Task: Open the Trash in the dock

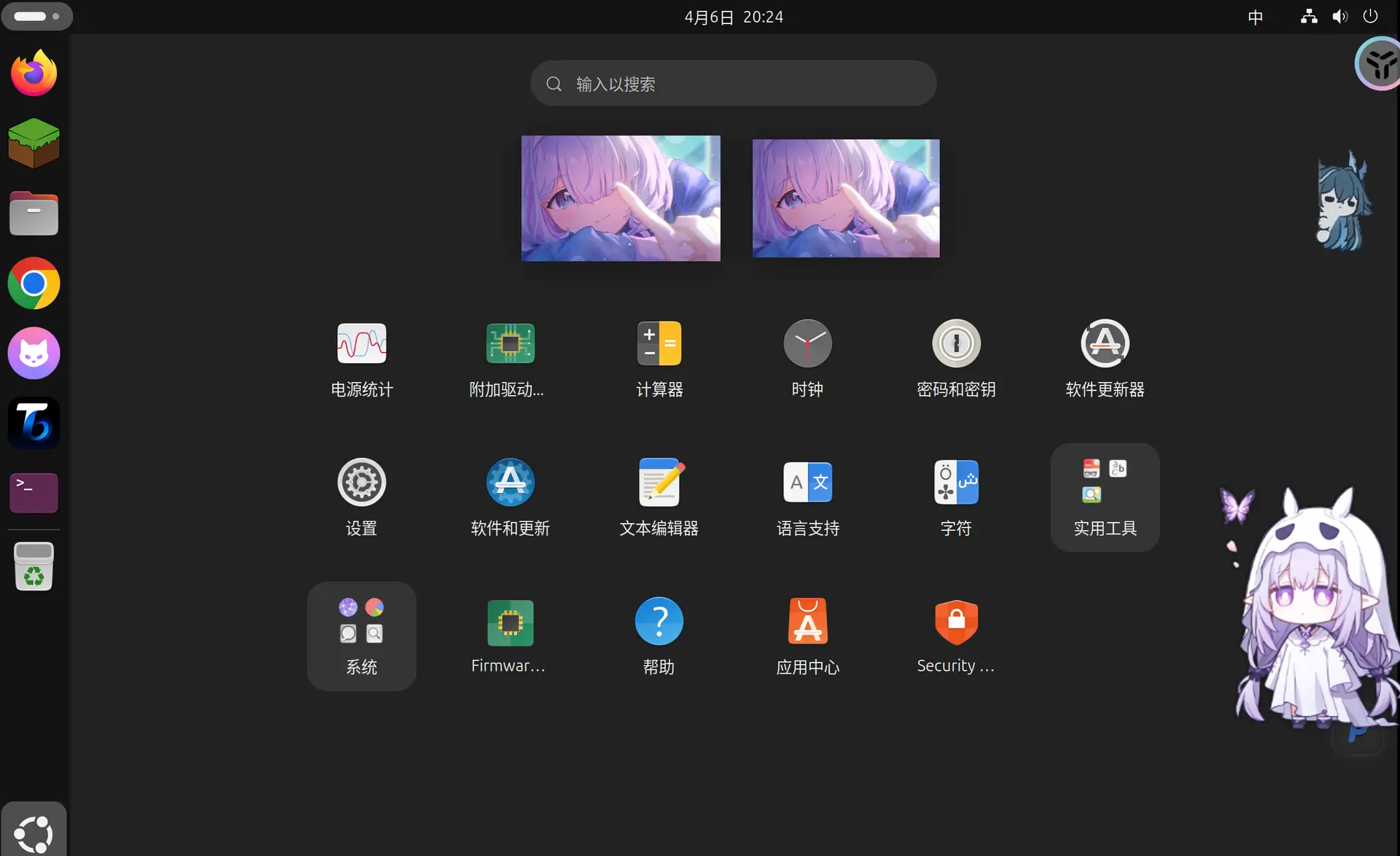Action: 34,567
